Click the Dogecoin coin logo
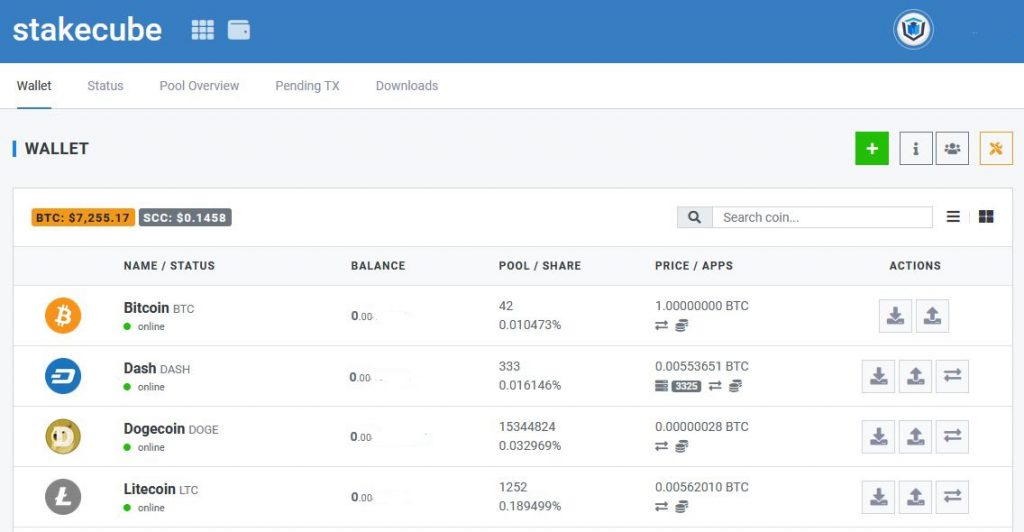 coord(63,436)
